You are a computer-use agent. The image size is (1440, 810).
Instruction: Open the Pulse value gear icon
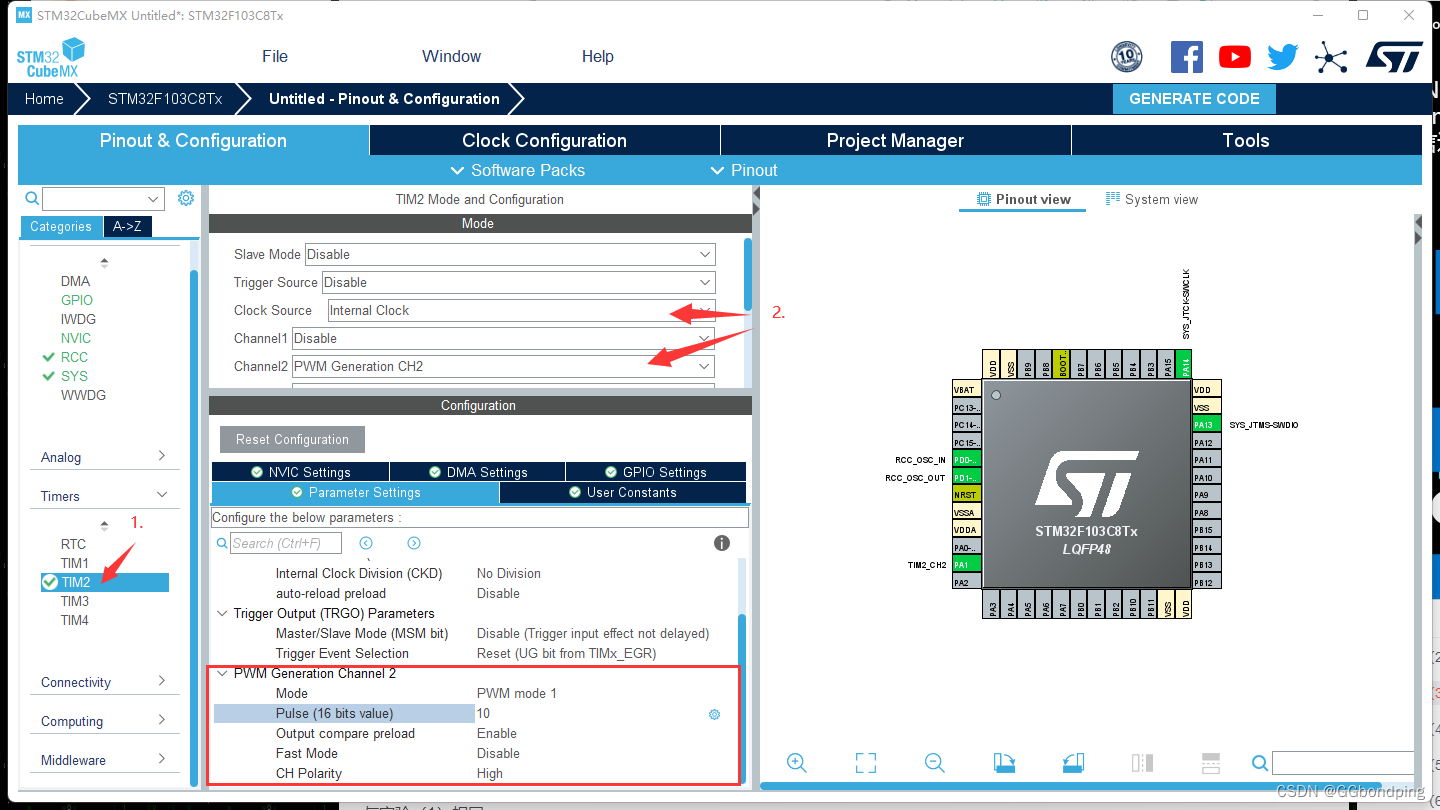(x=714, y=714)
